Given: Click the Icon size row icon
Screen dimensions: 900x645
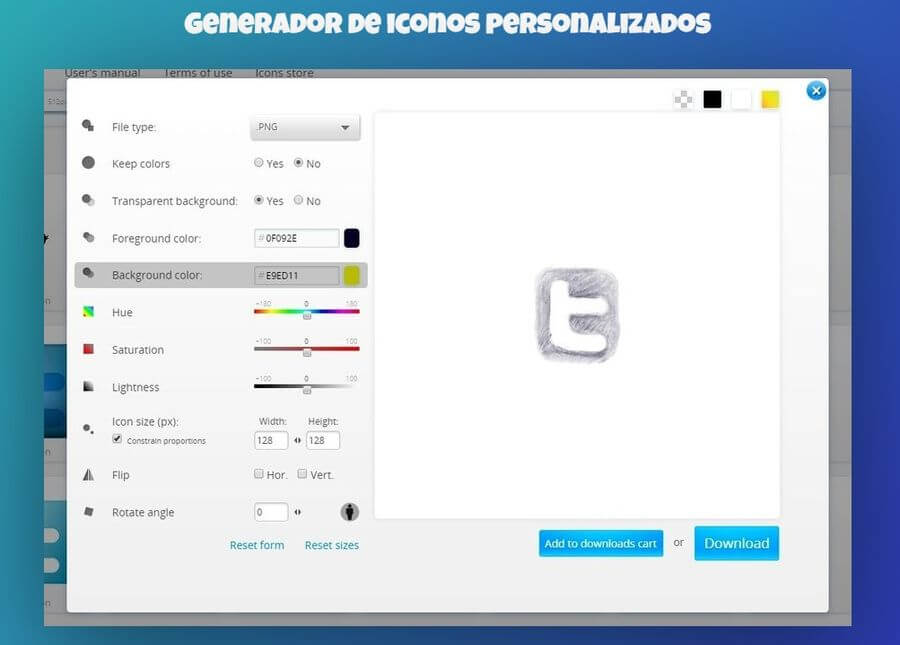Looking at the screenshot, I should [88, 429].
